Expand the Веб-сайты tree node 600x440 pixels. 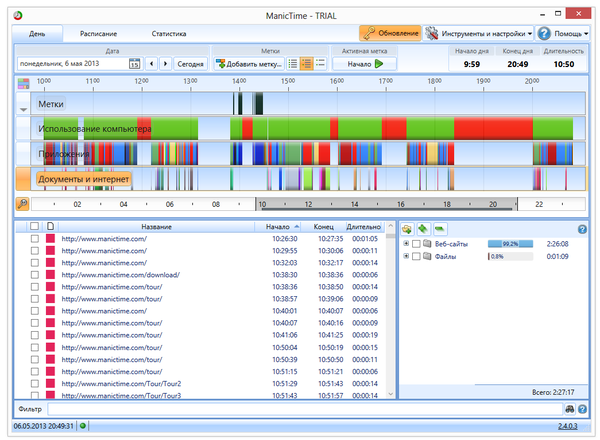click(406, 243)
